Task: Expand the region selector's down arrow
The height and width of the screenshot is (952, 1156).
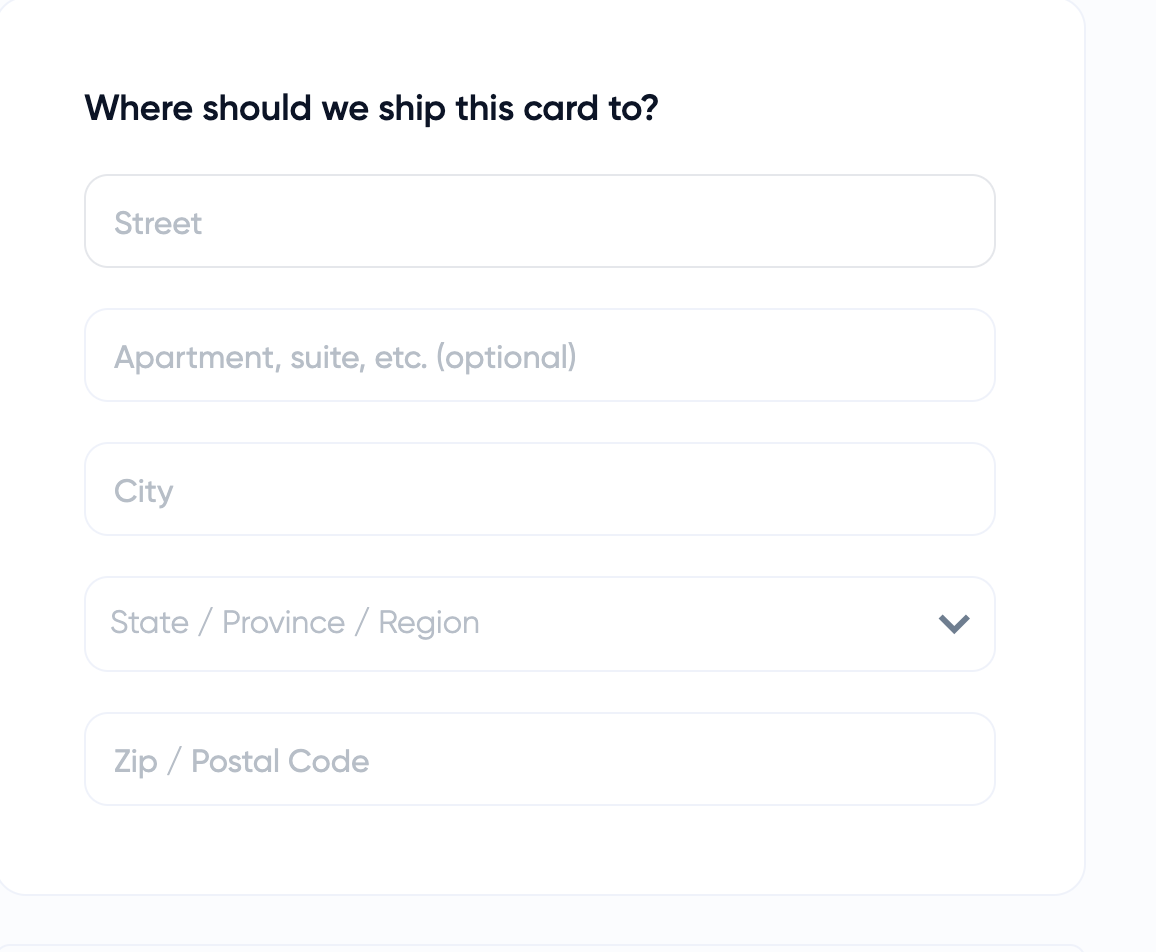Action: [954, 624]
